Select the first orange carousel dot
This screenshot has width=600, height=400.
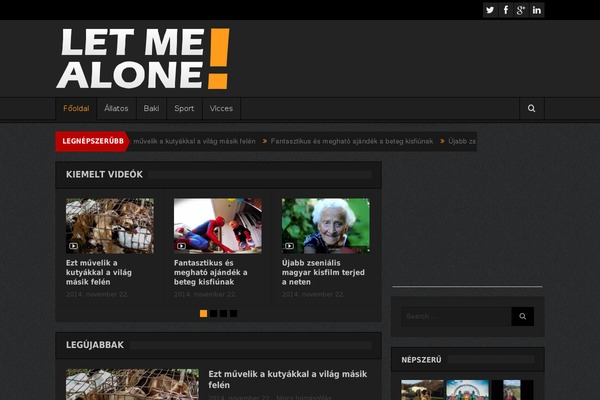click(x=204, y=313)
